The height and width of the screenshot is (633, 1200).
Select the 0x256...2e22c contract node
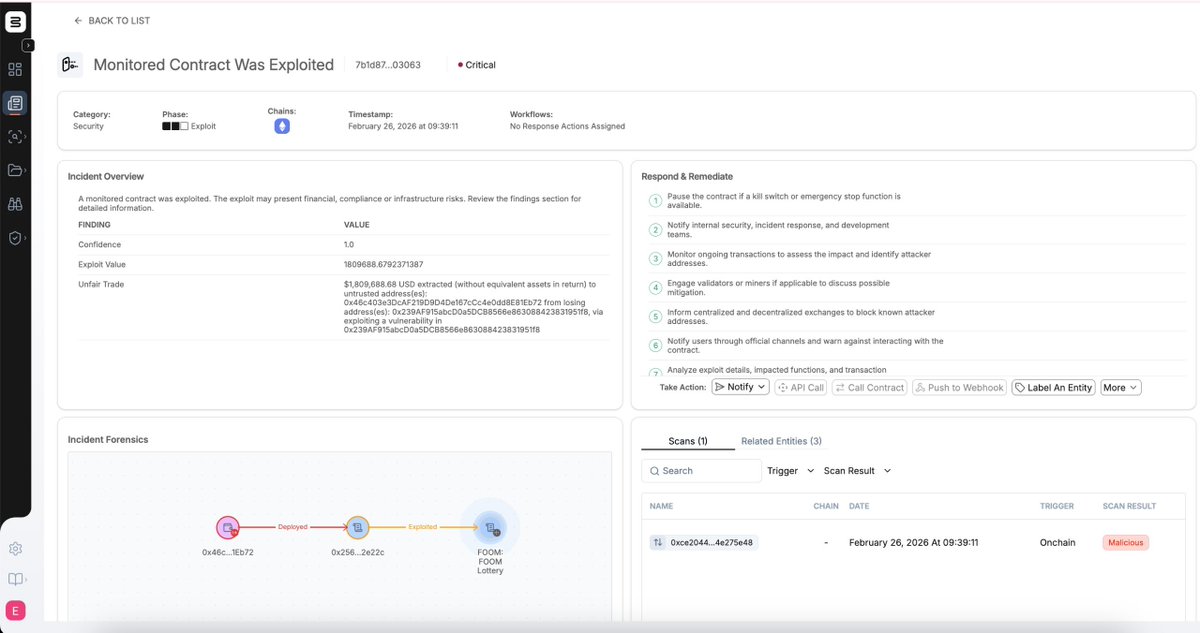point(357,527)
